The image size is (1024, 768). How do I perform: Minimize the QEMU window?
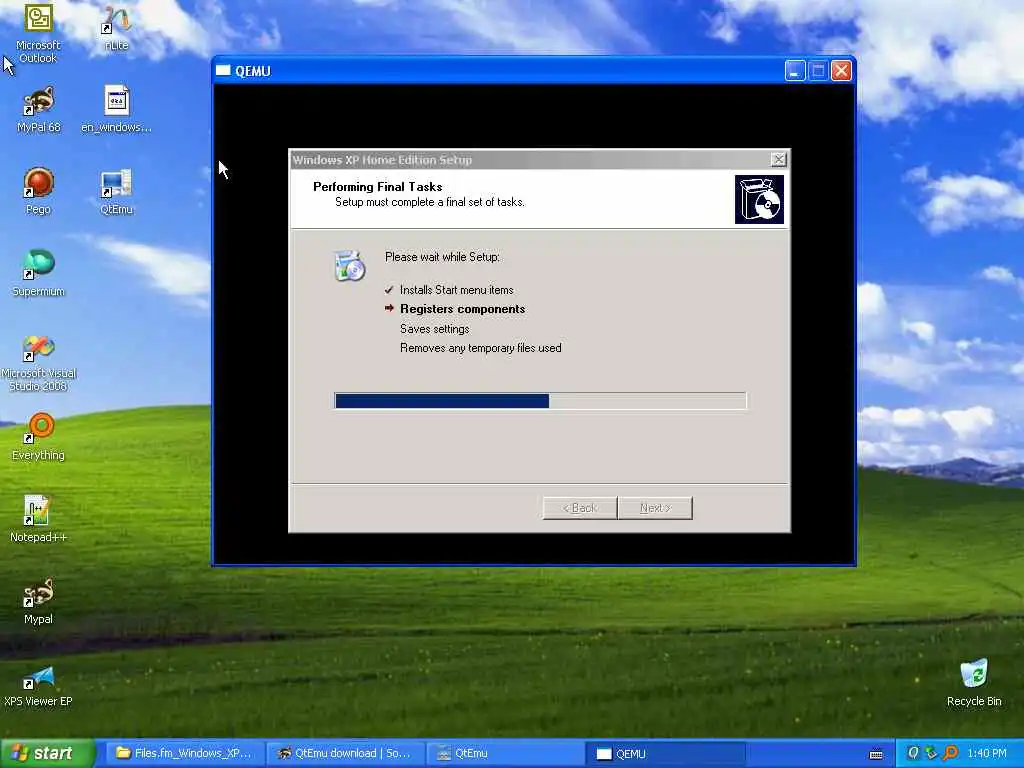click(x=795, y=71)
